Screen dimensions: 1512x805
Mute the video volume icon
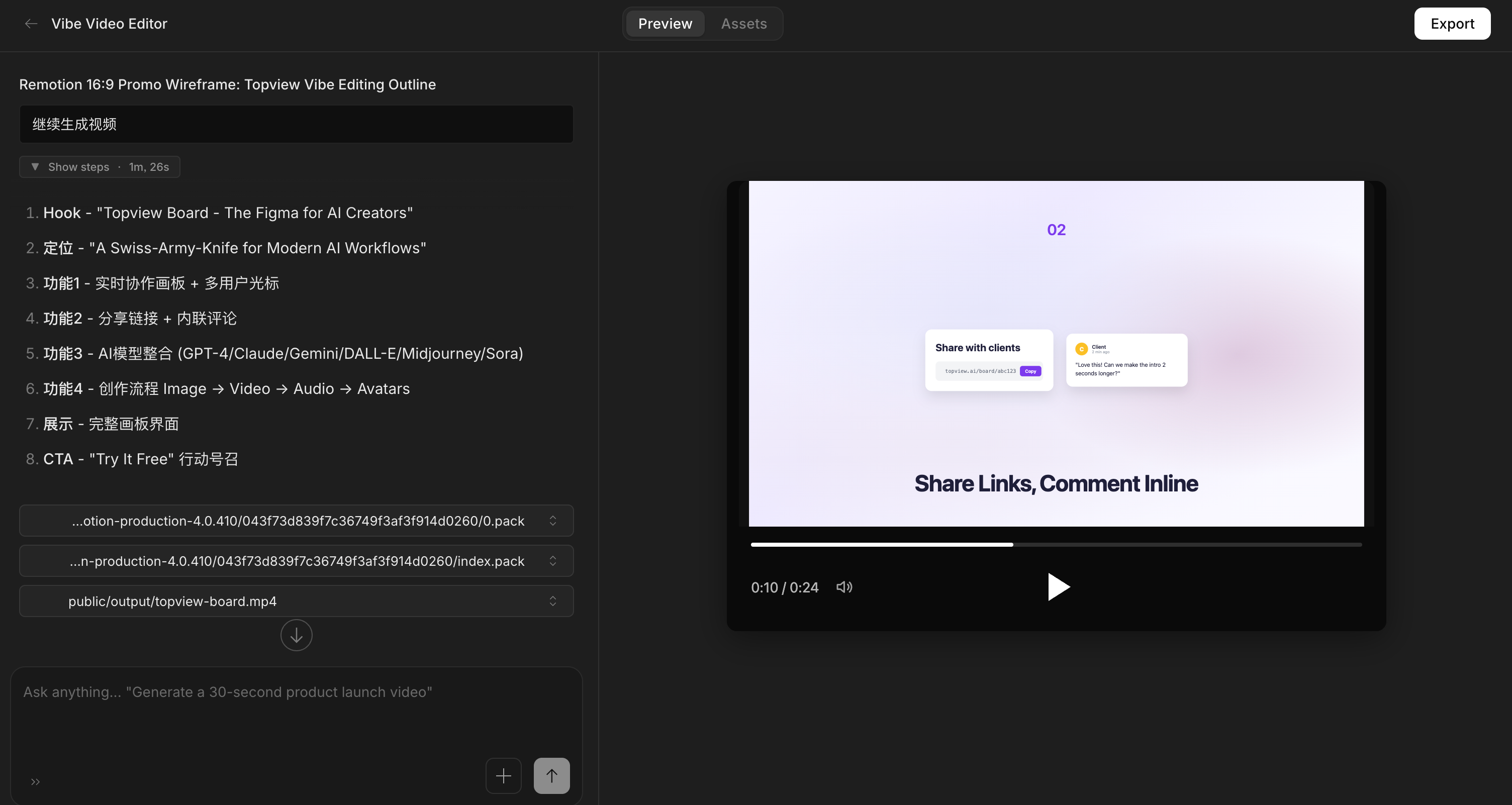tap(844, 587)
